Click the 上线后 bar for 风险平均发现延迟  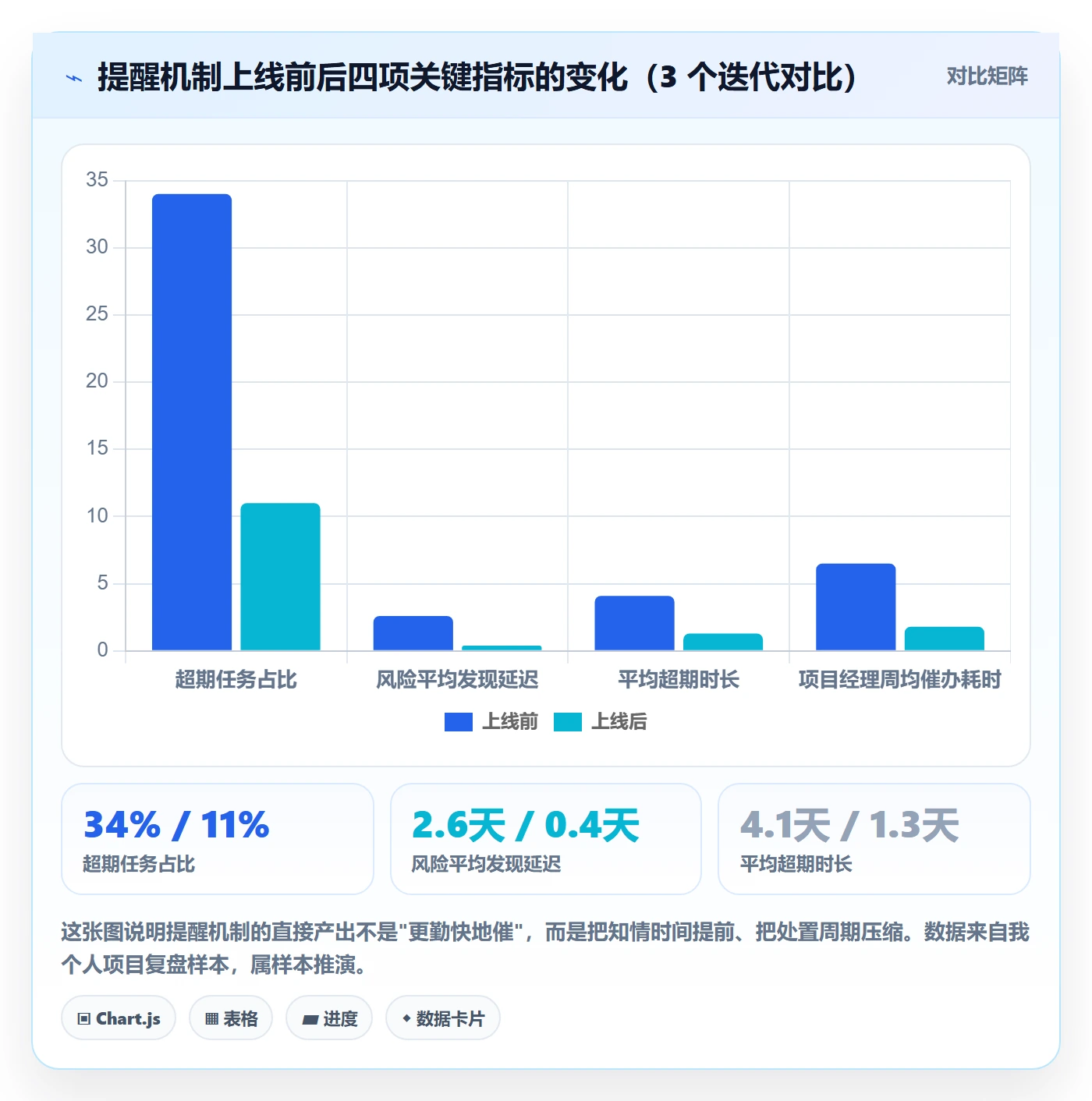(502, 648)
